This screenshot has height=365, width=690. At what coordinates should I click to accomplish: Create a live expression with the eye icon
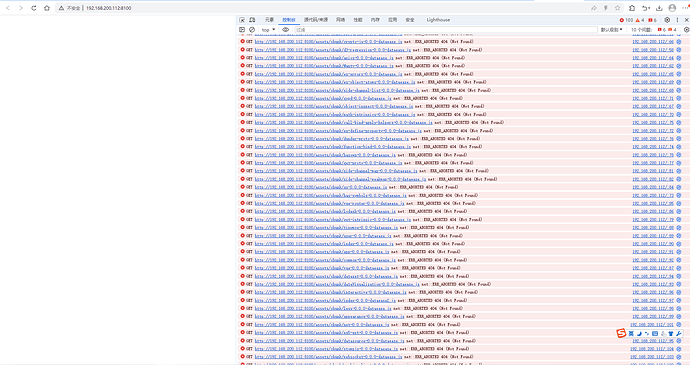click(286, 29)
